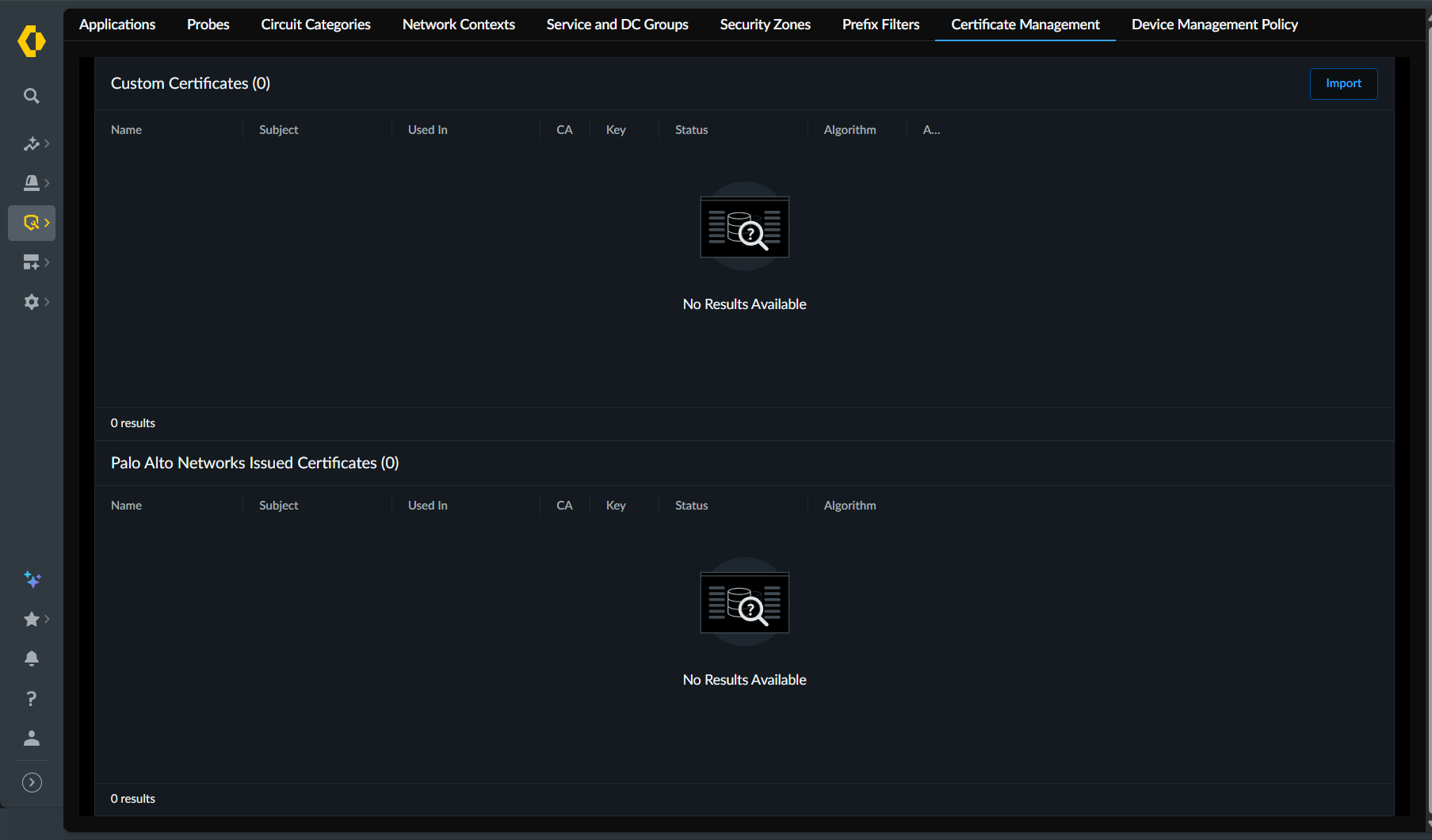Viewport: 1432px width, 840px height.
Task: Click the Import button for Custom Certificates
Action: 1342,83
